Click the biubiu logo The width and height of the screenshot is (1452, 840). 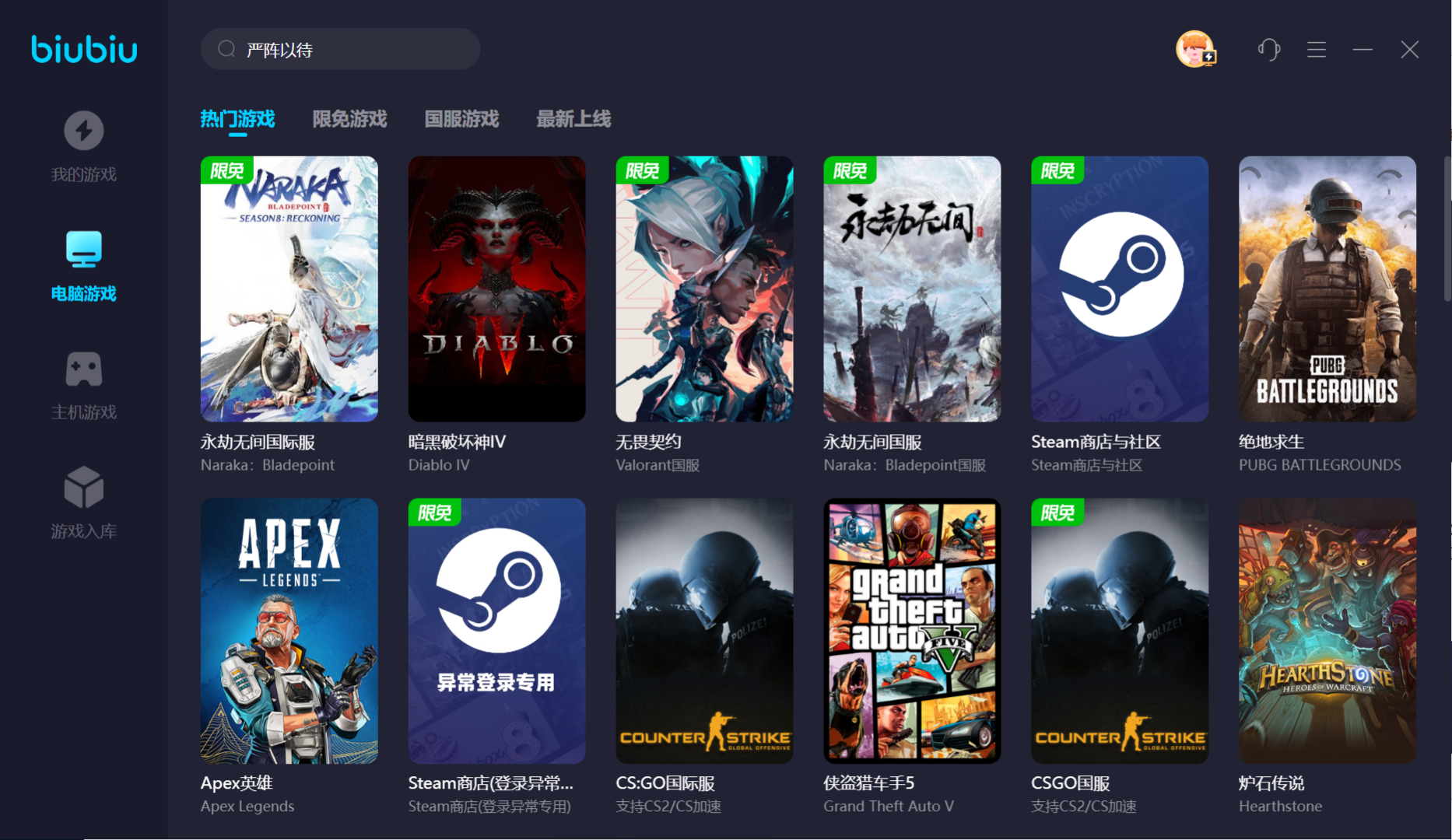pos(84,49)
